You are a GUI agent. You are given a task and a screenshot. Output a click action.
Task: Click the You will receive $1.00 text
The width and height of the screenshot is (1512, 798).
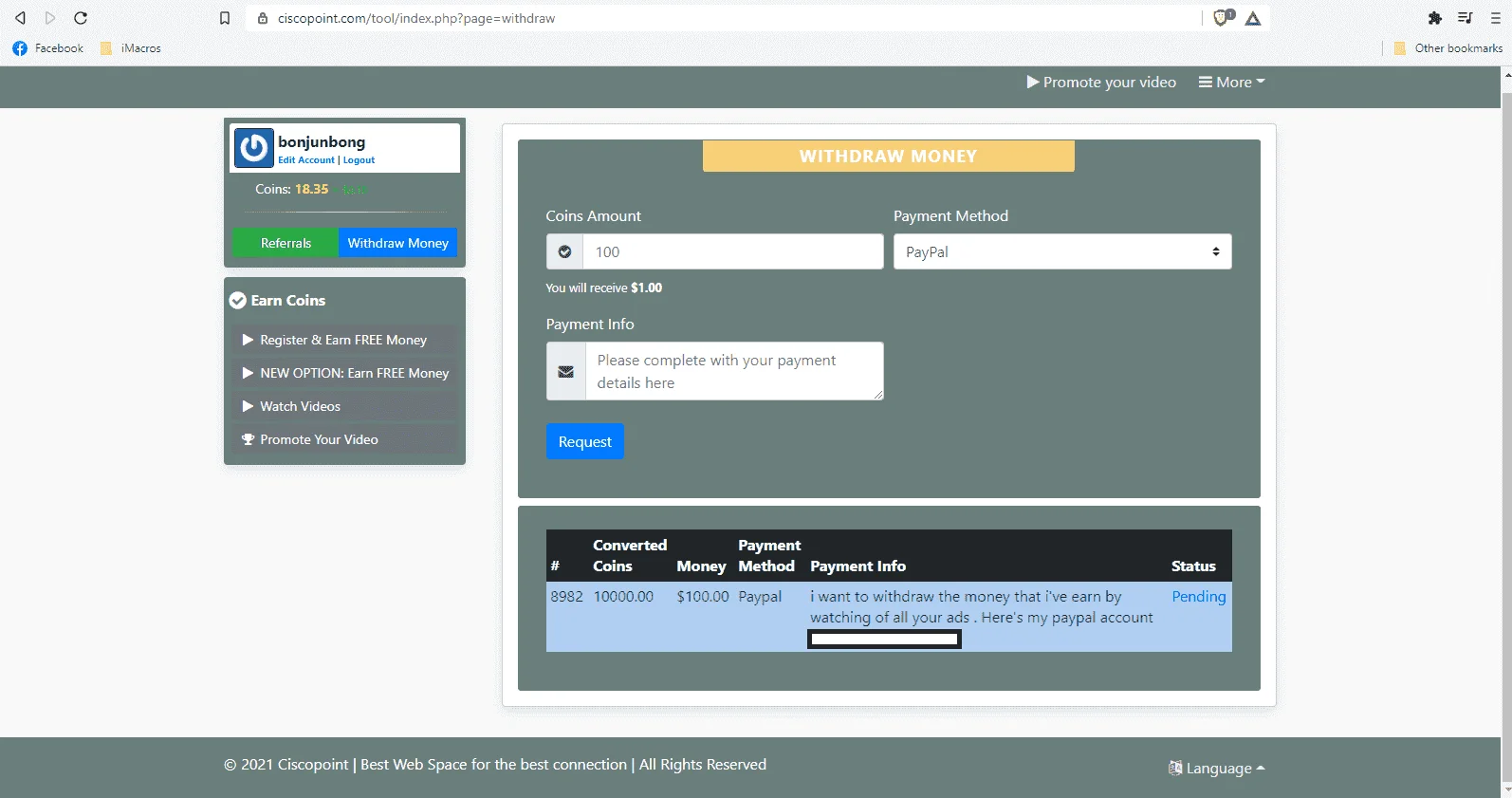click(x=604, y=288)
